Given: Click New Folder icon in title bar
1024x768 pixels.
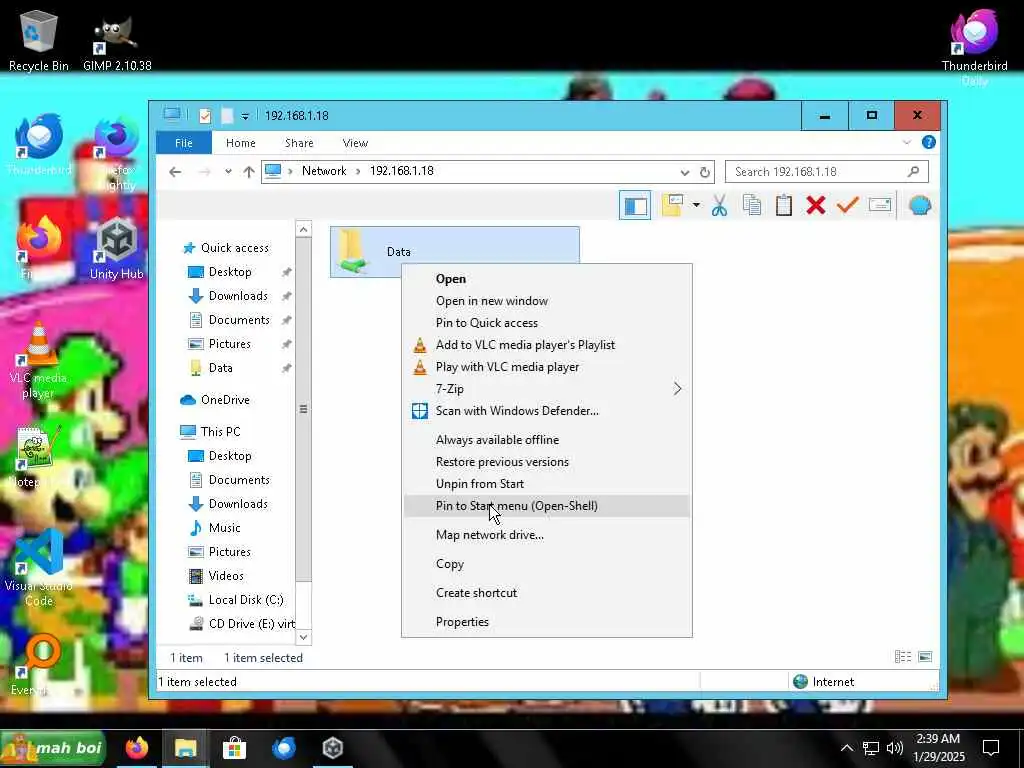Looking at the screenshot, I should coord(227,116).
